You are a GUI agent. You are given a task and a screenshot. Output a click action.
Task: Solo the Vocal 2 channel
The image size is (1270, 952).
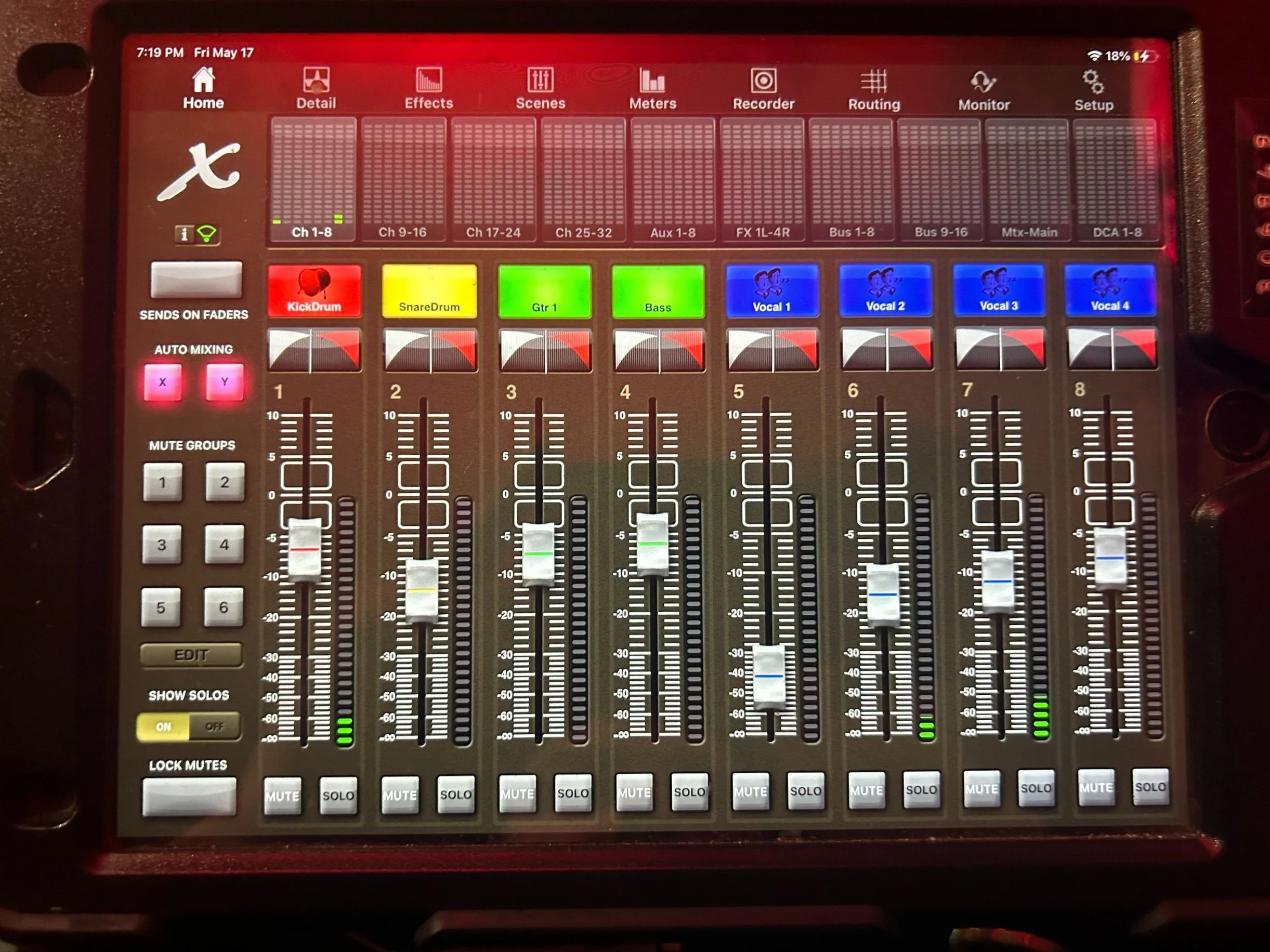pos(921,789)
